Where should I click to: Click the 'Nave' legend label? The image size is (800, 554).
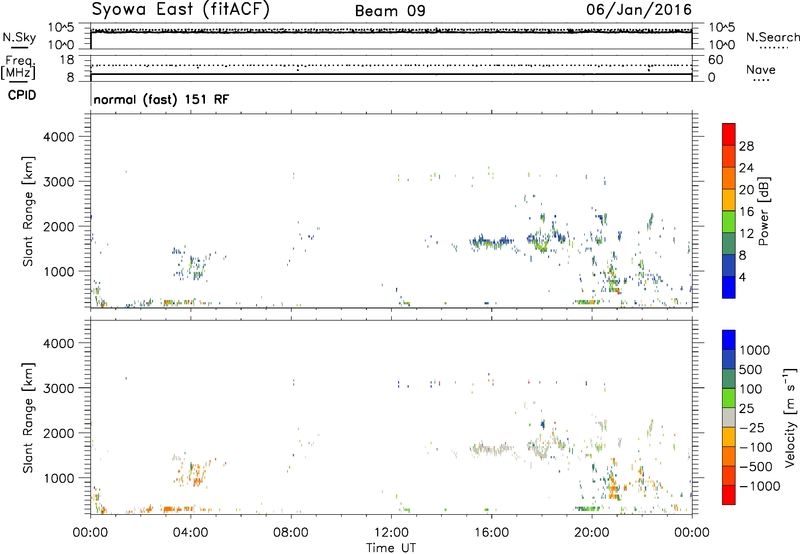point(760,69)
